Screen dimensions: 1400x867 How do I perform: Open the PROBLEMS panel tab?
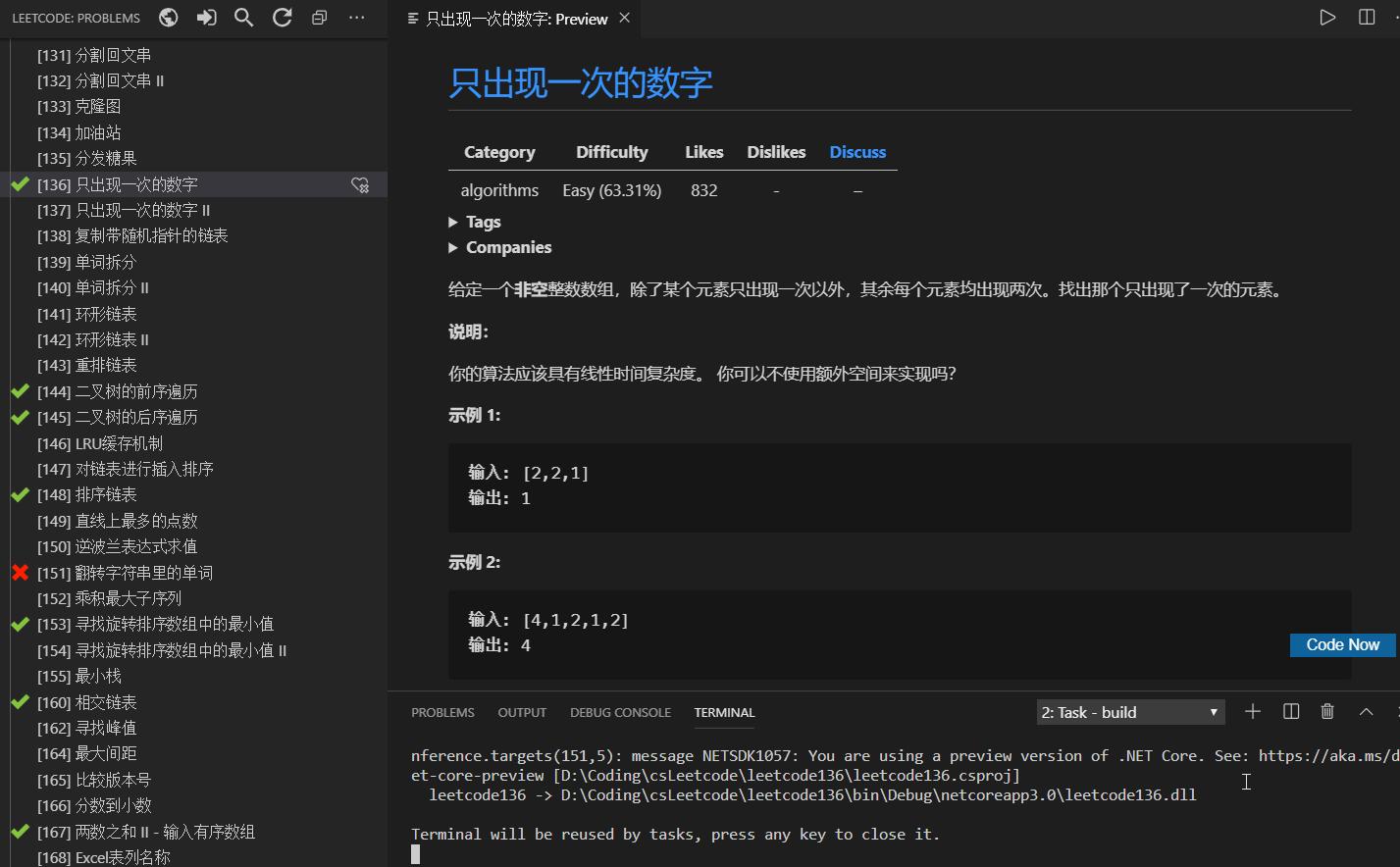(x=442, y=712)
